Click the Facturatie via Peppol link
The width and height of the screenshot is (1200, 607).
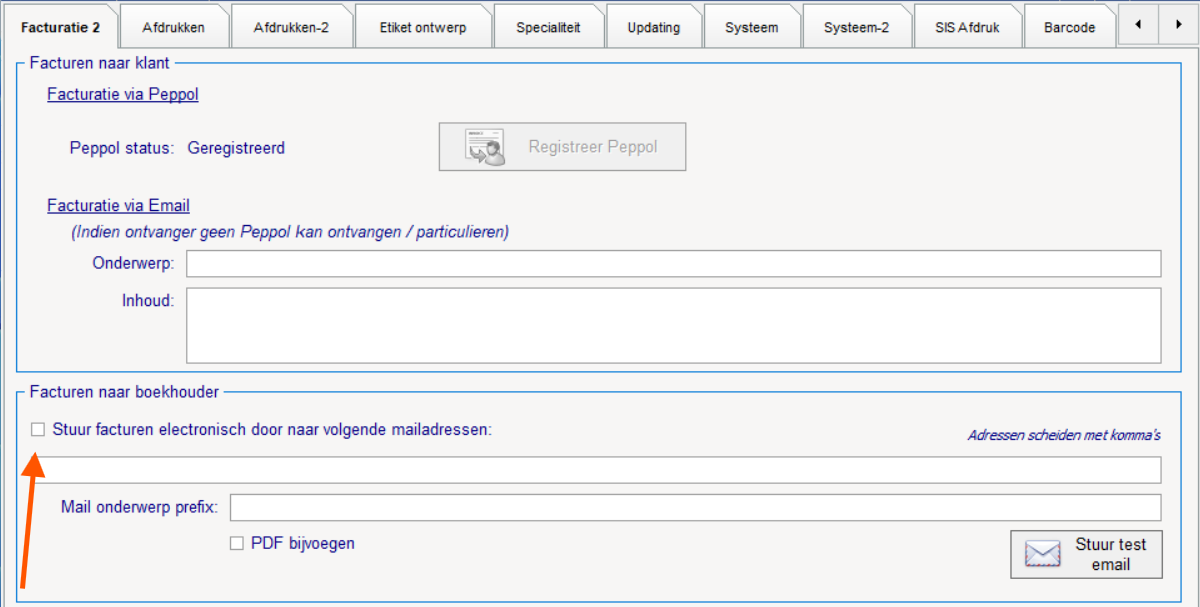point(122,95)
